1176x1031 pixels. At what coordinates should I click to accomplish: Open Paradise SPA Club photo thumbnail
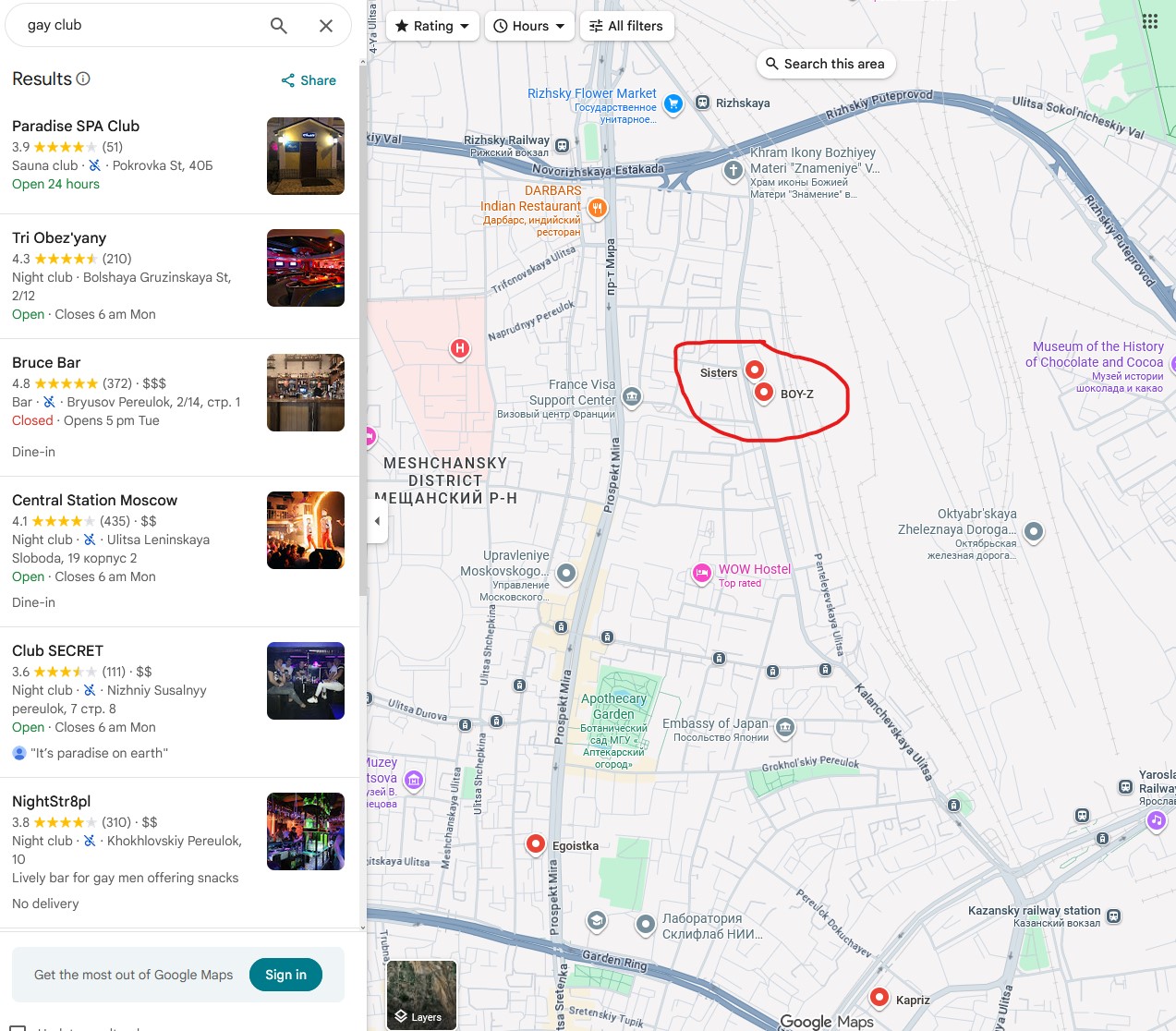coord(306,156)
